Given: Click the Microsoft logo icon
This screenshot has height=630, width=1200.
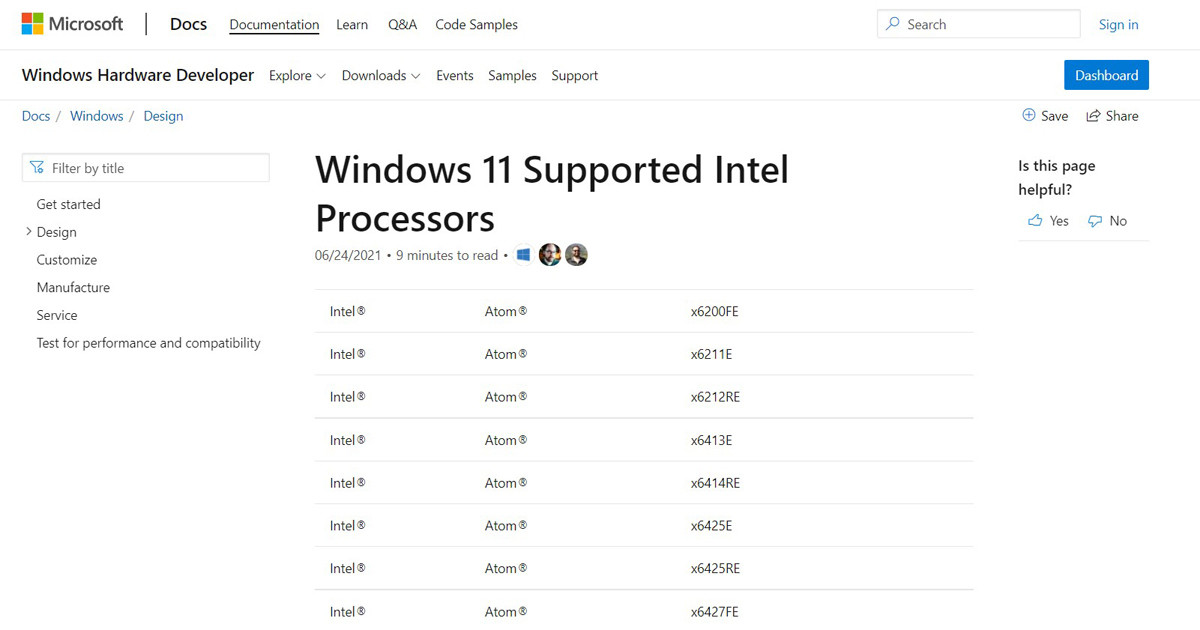Looking at the screenshot, I should (33, 24).
